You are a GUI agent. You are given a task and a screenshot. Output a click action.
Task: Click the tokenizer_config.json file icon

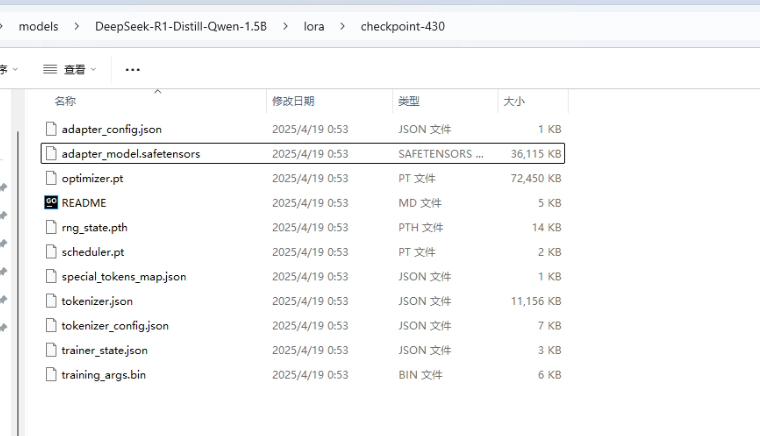click(51, 326)
